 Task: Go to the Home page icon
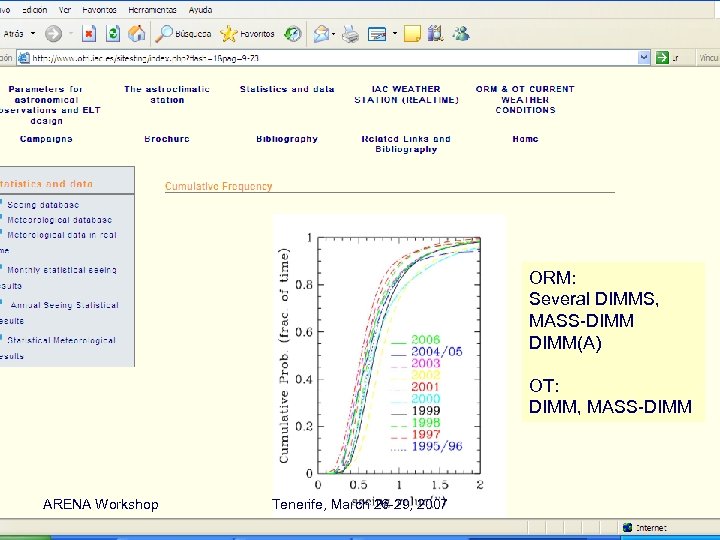[x=136, y=33]
